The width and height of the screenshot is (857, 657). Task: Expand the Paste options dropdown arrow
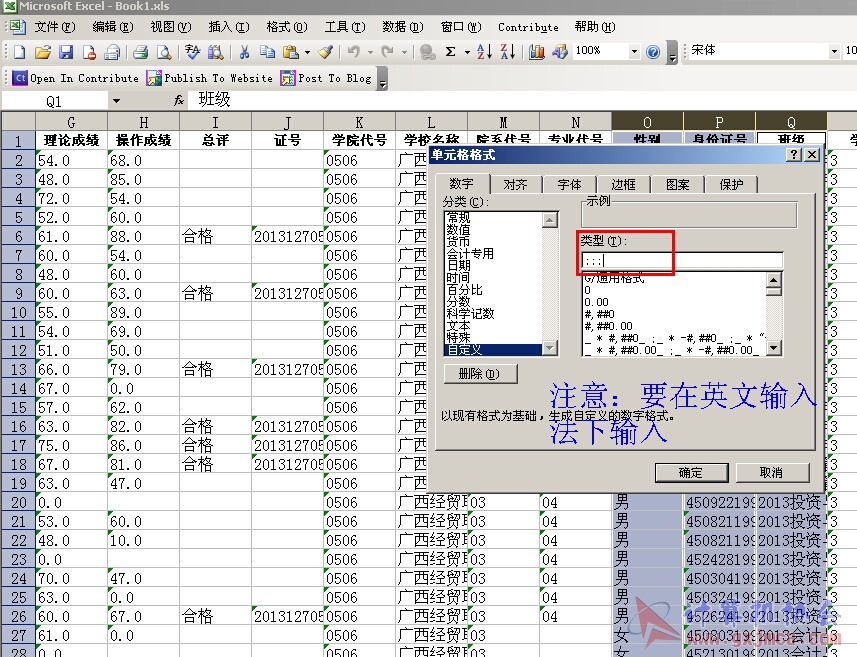[307, 52]
